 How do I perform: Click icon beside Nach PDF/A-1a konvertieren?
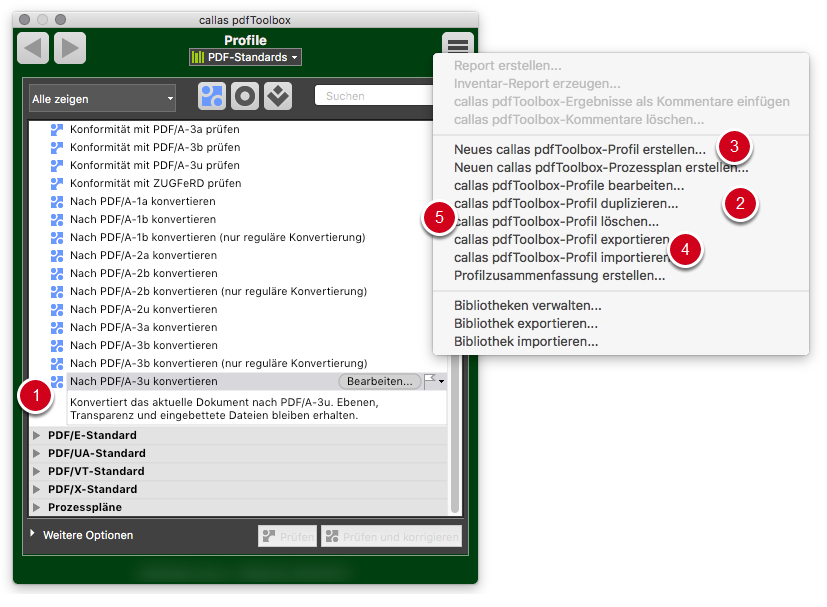coord(56,201)
